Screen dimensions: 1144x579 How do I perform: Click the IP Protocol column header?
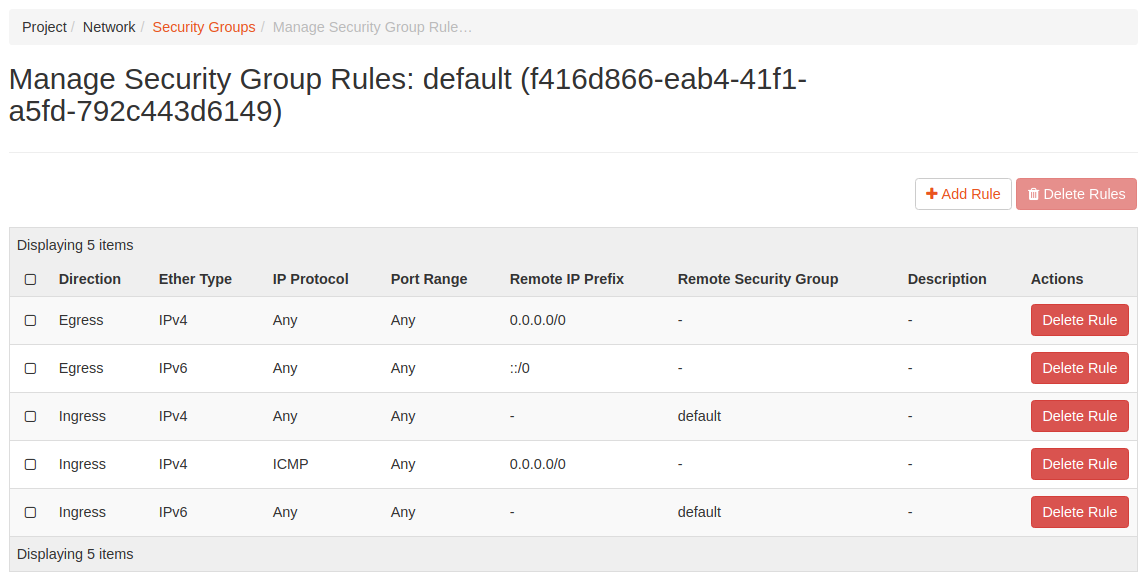pos(310,279)
